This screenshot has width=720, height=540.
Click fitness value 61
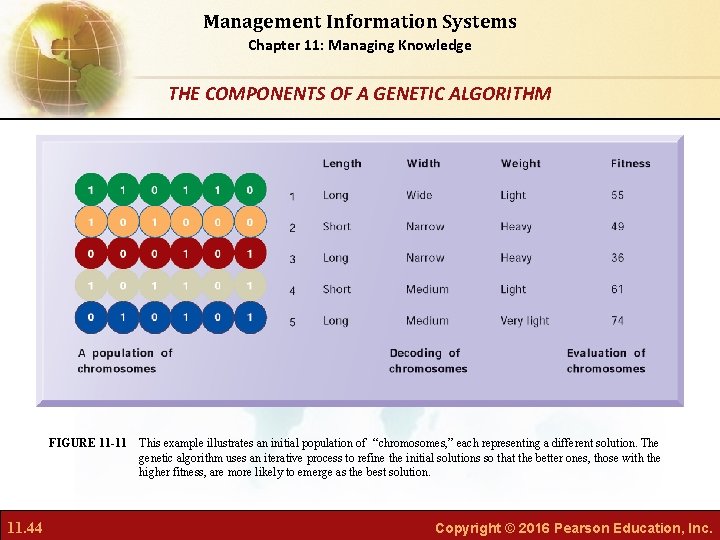617,289
